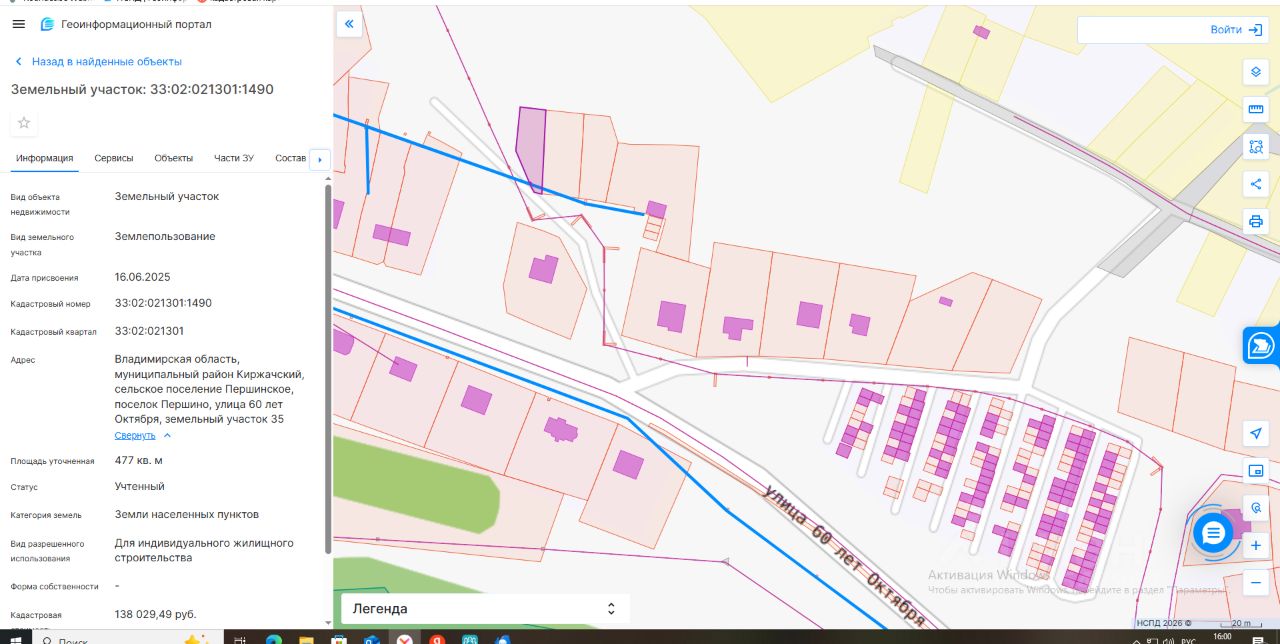
Task: Zoom out with the minus button
Action: coord(1256,582)
